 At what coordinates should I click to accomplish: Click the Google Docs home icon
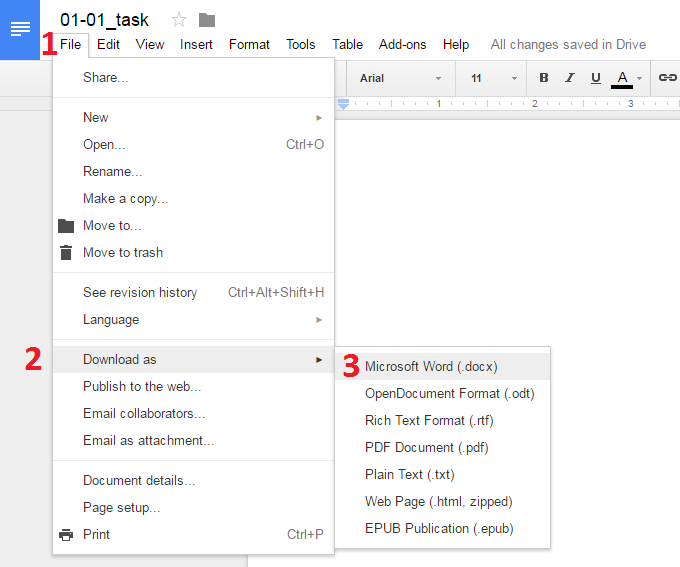pos(20,29)
